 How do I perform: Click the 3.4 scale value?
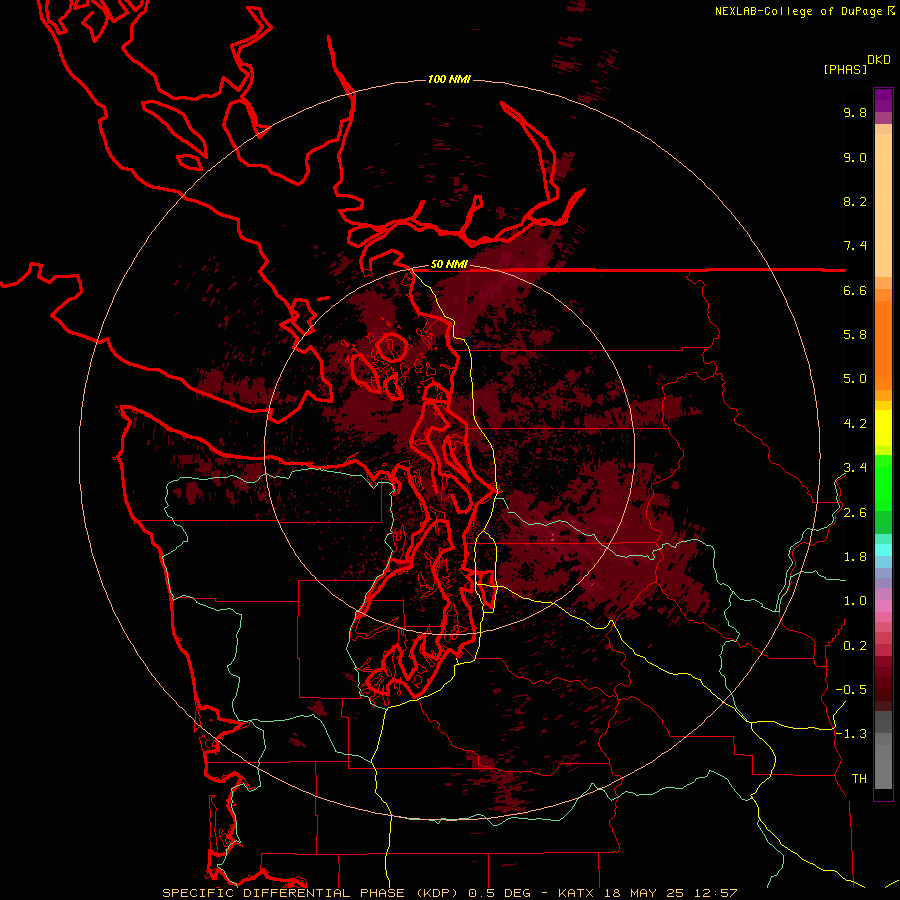(855, 468)
